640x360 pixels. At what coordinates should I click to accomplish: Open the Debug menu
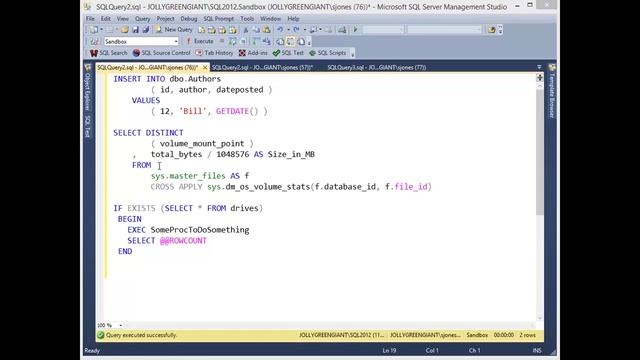[189, 19]
